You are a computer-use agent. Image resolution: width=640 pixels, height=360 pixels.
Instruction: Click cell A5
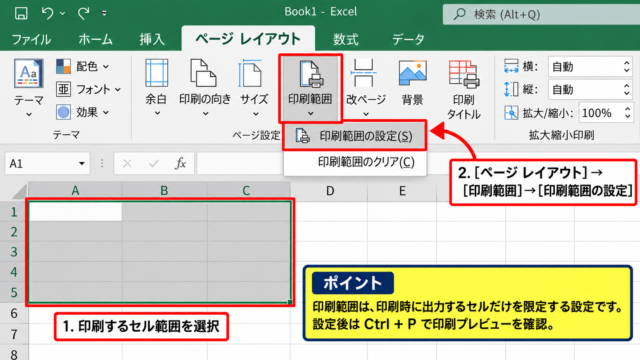coord(76,292)
